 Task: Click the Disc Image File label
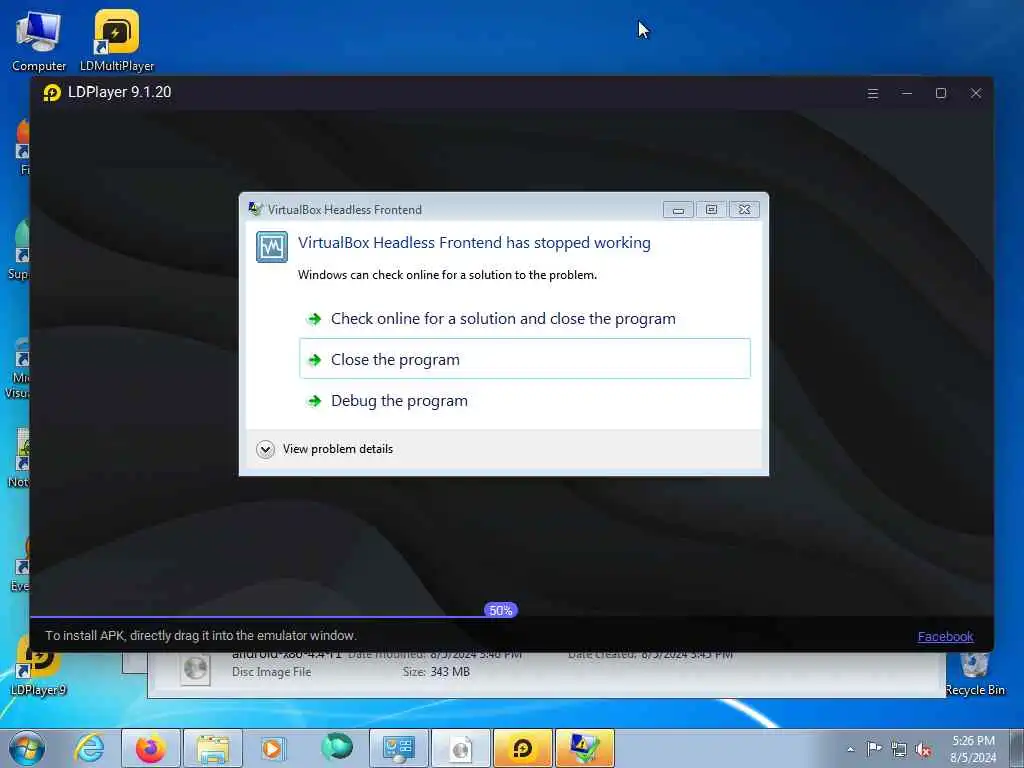point(272,671)
